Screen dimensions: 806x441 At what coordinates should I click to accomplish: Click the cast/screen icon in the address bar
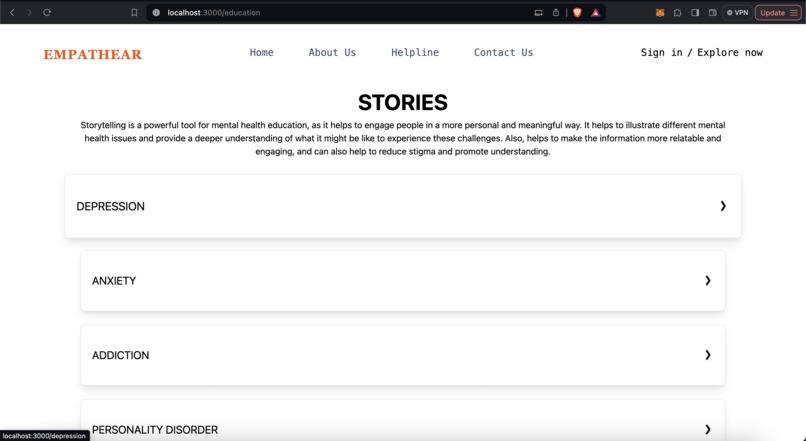538,13
